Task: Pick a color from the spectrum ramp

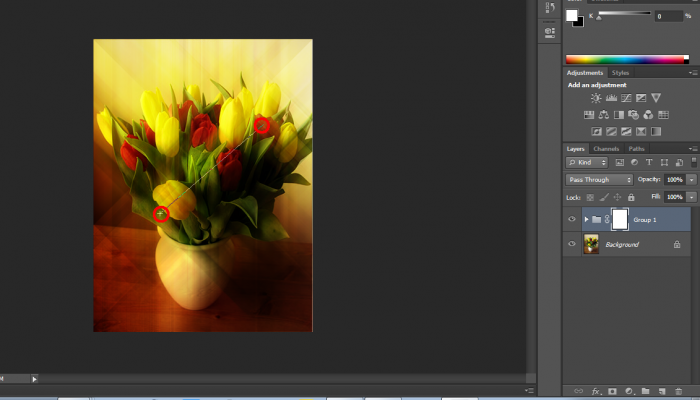Action: click(627, 59)
